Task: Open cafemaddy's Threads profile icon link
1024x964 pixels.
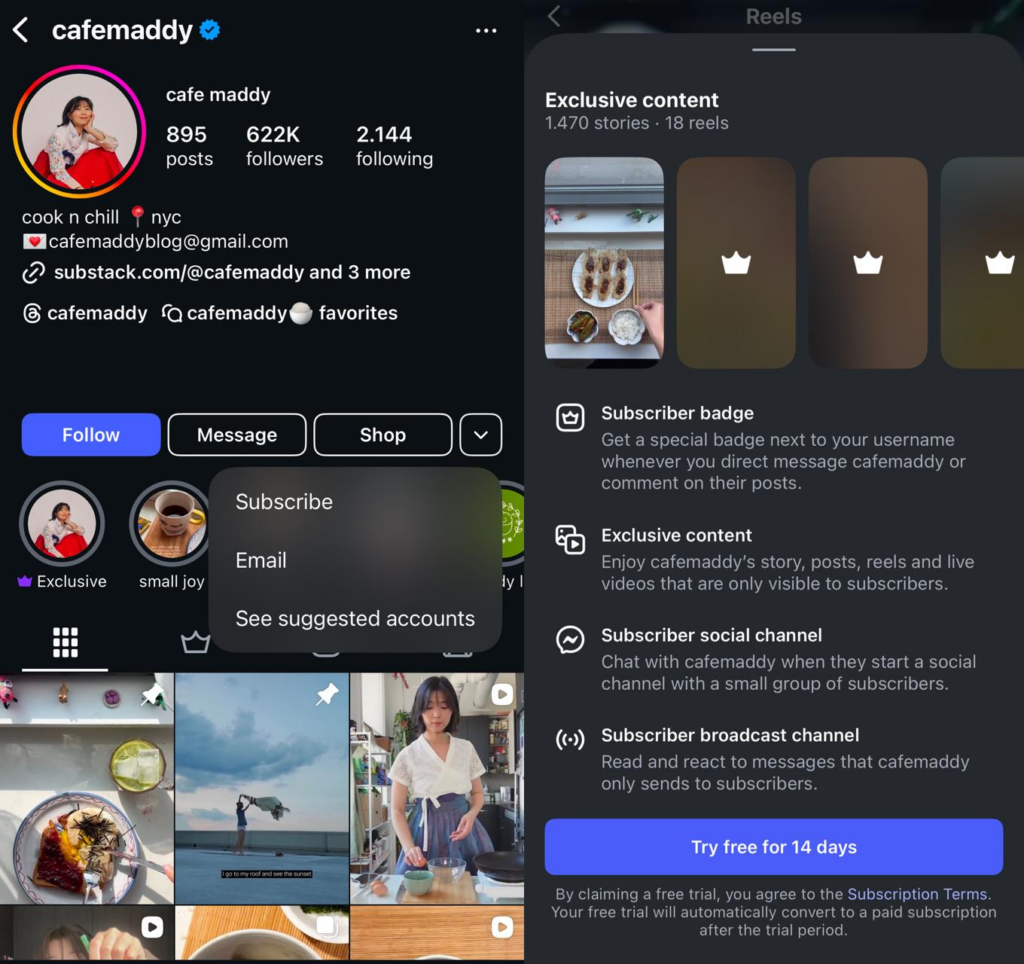Action: point(32,313)
